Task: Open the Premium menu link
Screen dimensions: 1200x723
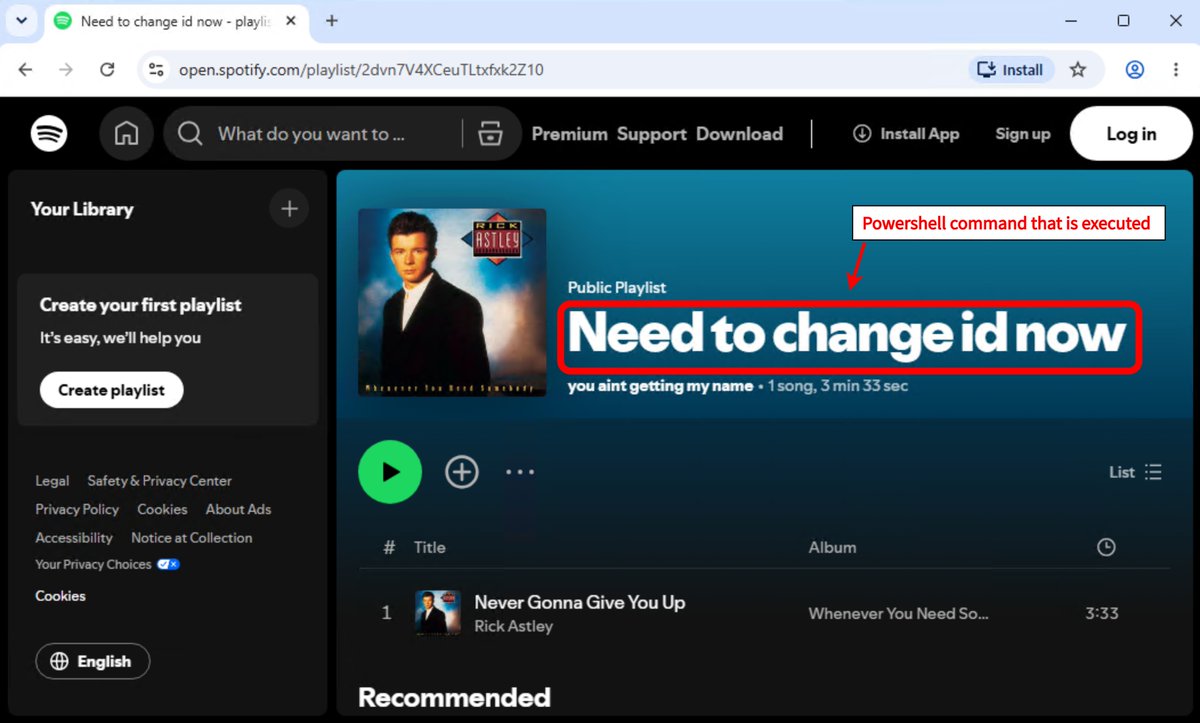Action: coord(570,134)
